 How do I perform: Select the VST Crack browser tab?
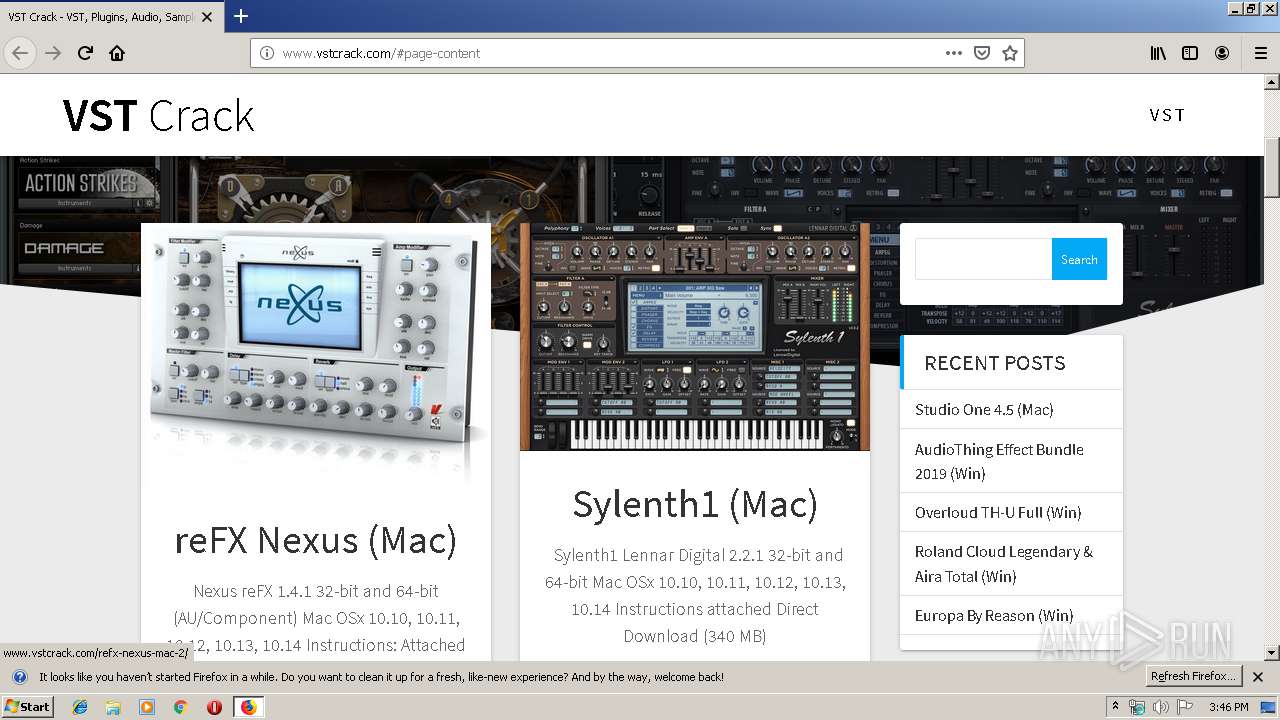110,16
